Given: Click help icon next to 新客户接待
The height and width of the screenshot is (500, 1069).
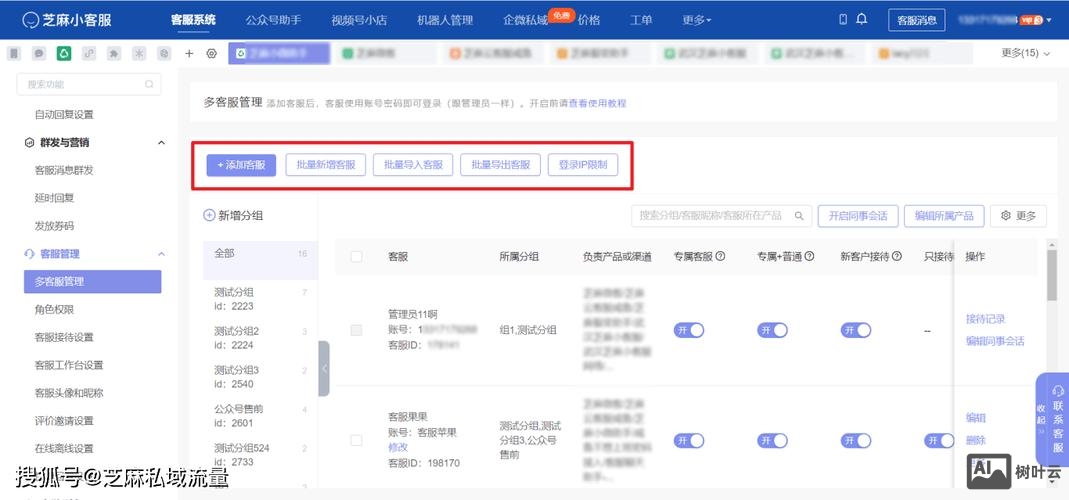Looking at the screenshot, I should pyautogui.click(x=897, y=256).
